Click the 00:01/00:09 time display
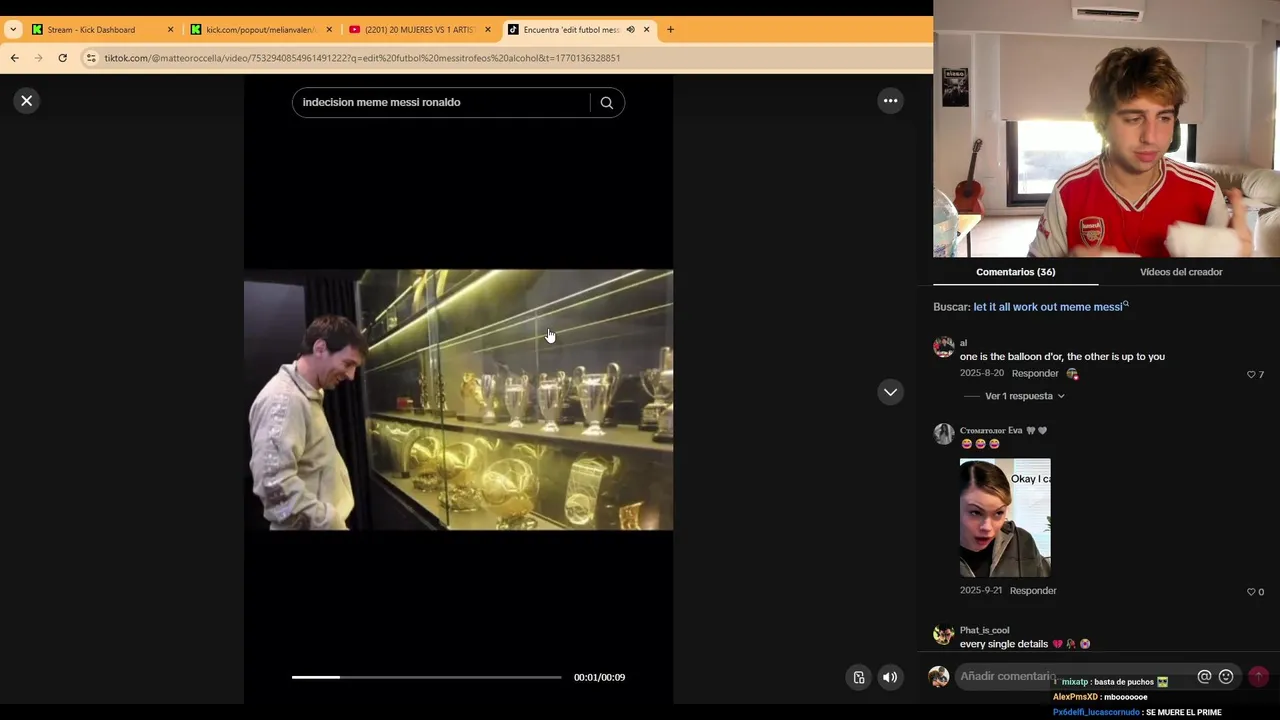The width and height of the screenshot is (1280, 720). coord(599,678)
